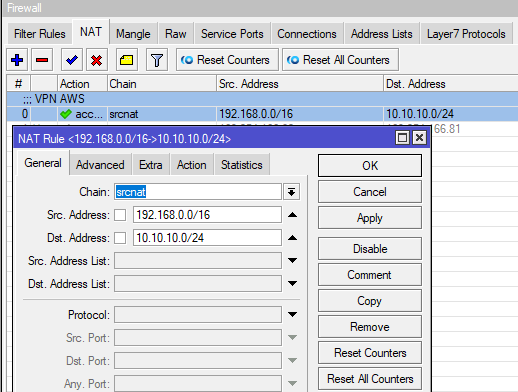This screenshot has height=392, width=518.
Task: Click the Copy button
Action: [370, 301]
